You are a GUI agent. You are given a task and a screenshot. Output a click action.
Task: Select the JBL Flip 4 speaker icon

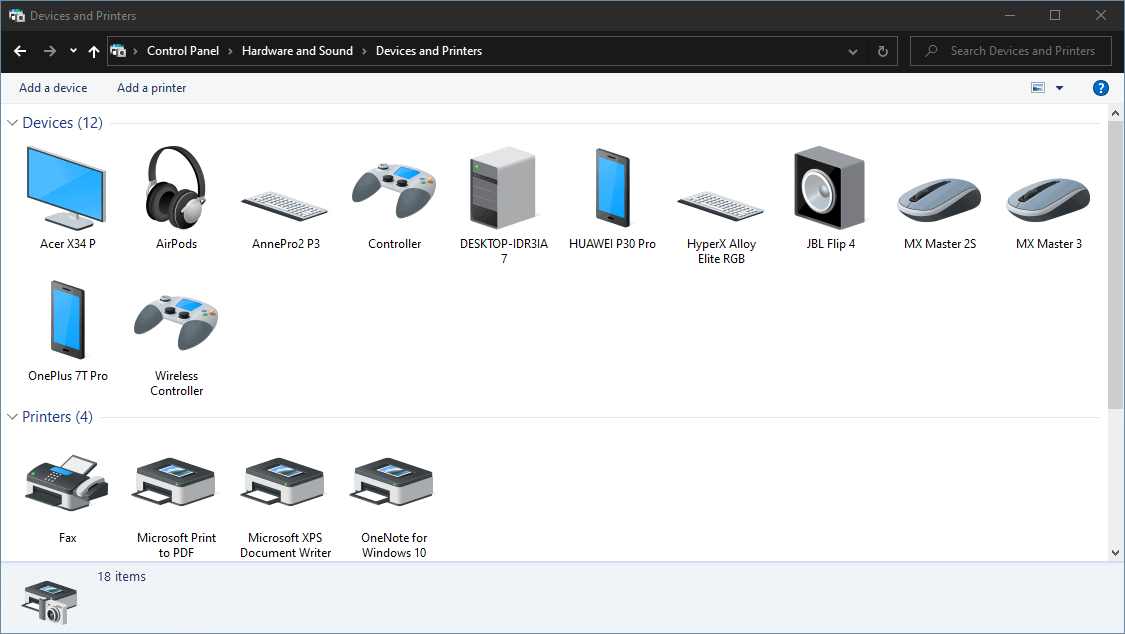829,187
